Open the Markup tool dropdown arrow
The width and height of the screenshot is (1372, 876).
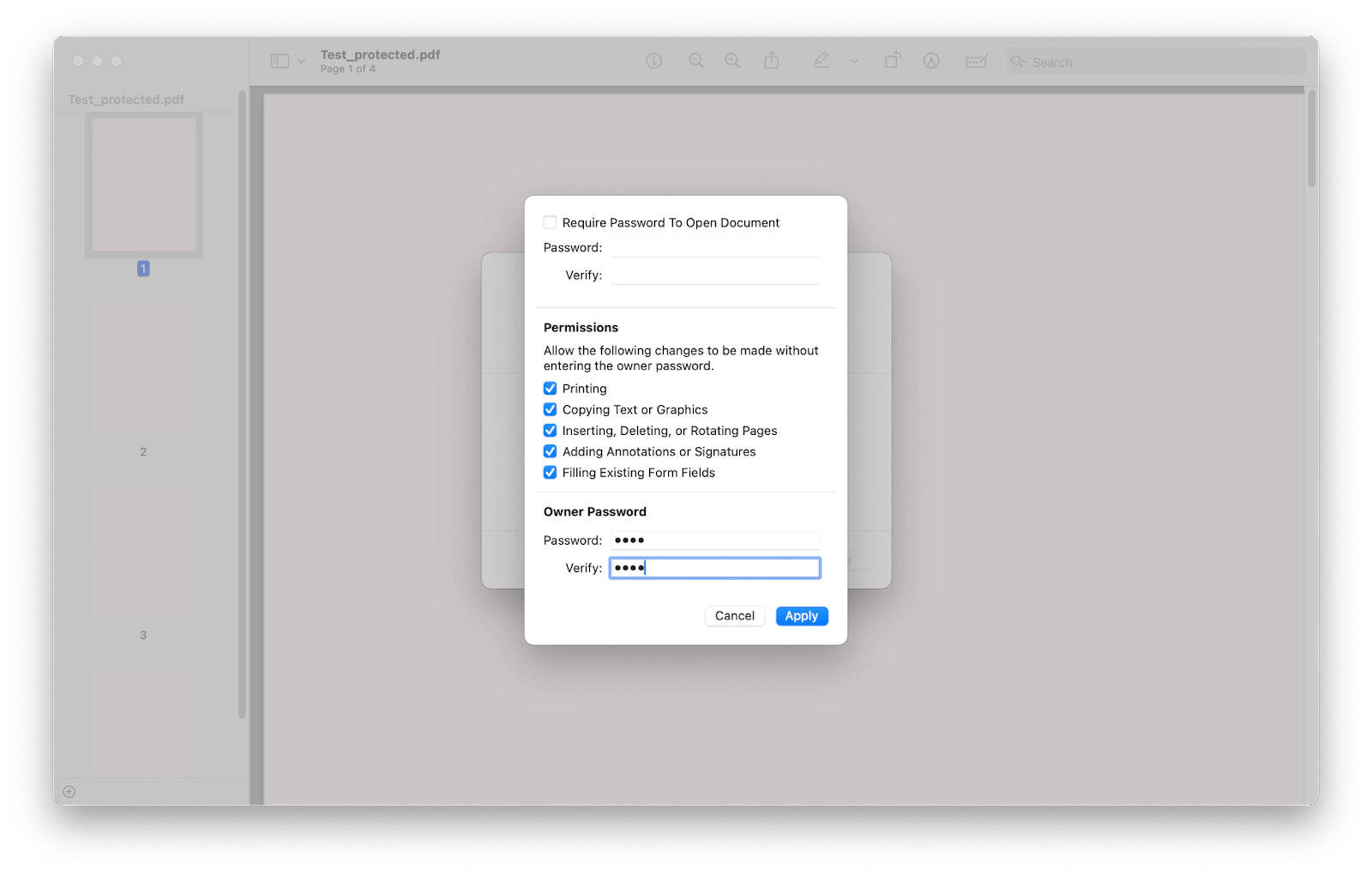pyautogui.click(x=854, y=62)
